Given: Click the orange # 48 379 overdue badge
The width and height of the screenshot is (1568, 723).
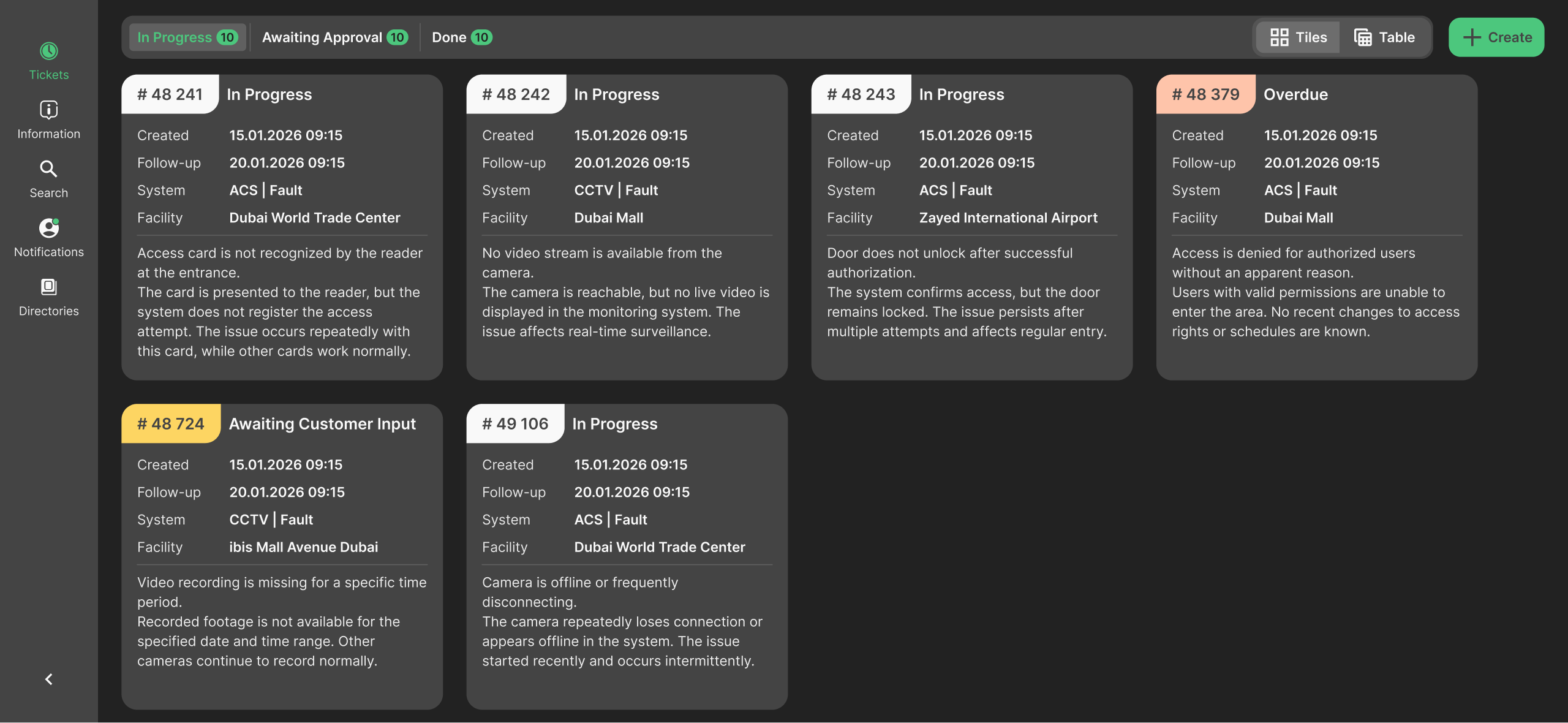Looking at the screenshot, I should tap(1205, 94).
